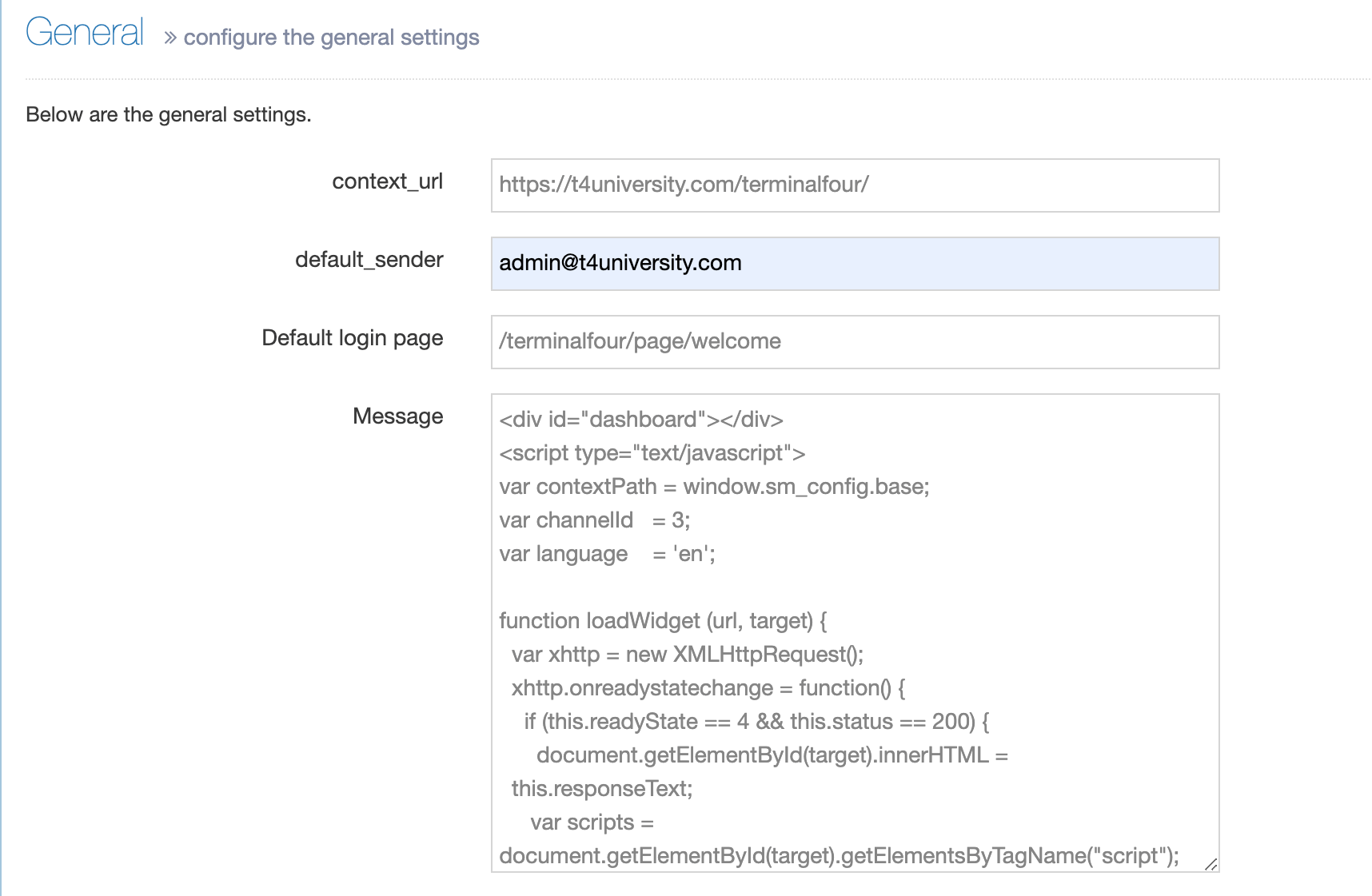This screenshot has width=1372, height=896.
Task: Click the double chevron beside General heading
Action: coord(170,38)
